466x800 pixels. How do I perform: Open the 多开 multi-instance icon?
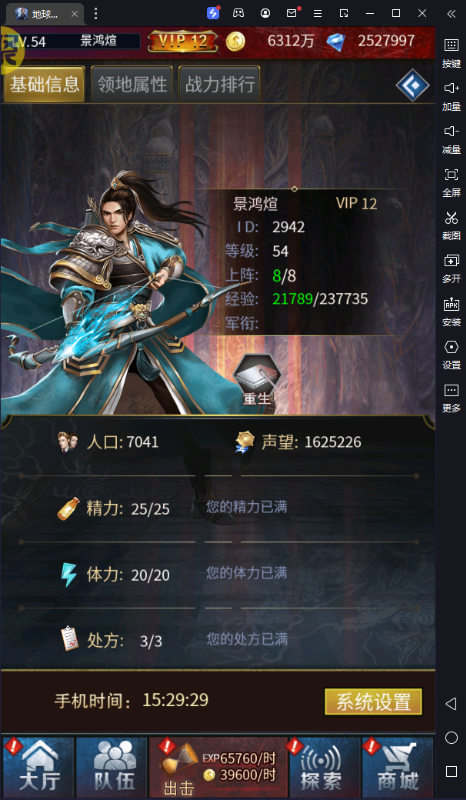tap(451, 267)
